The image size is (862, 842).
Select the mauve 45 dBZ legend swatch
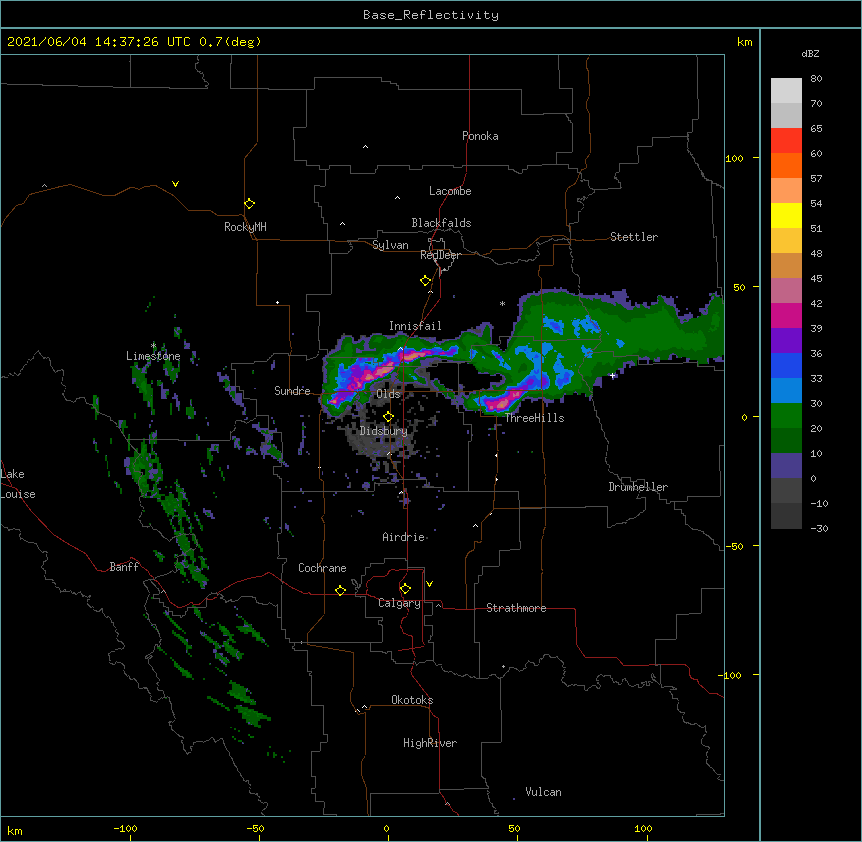[x=786, y=291]
